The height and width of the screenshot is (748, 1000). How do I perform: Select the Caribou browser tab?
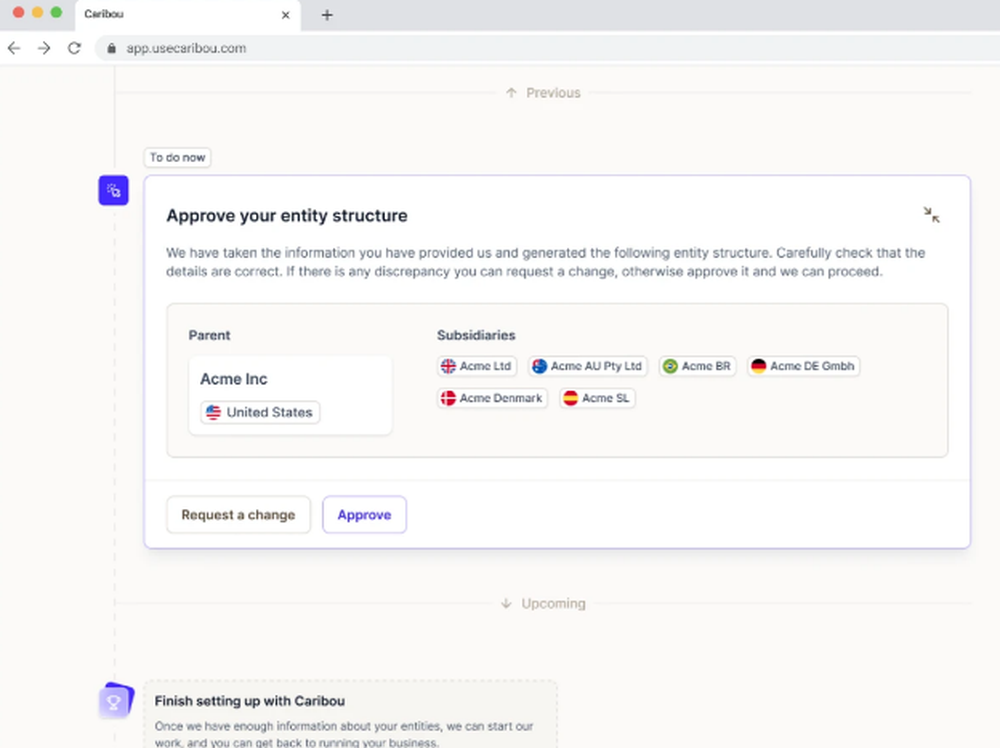tap(170, 15)
